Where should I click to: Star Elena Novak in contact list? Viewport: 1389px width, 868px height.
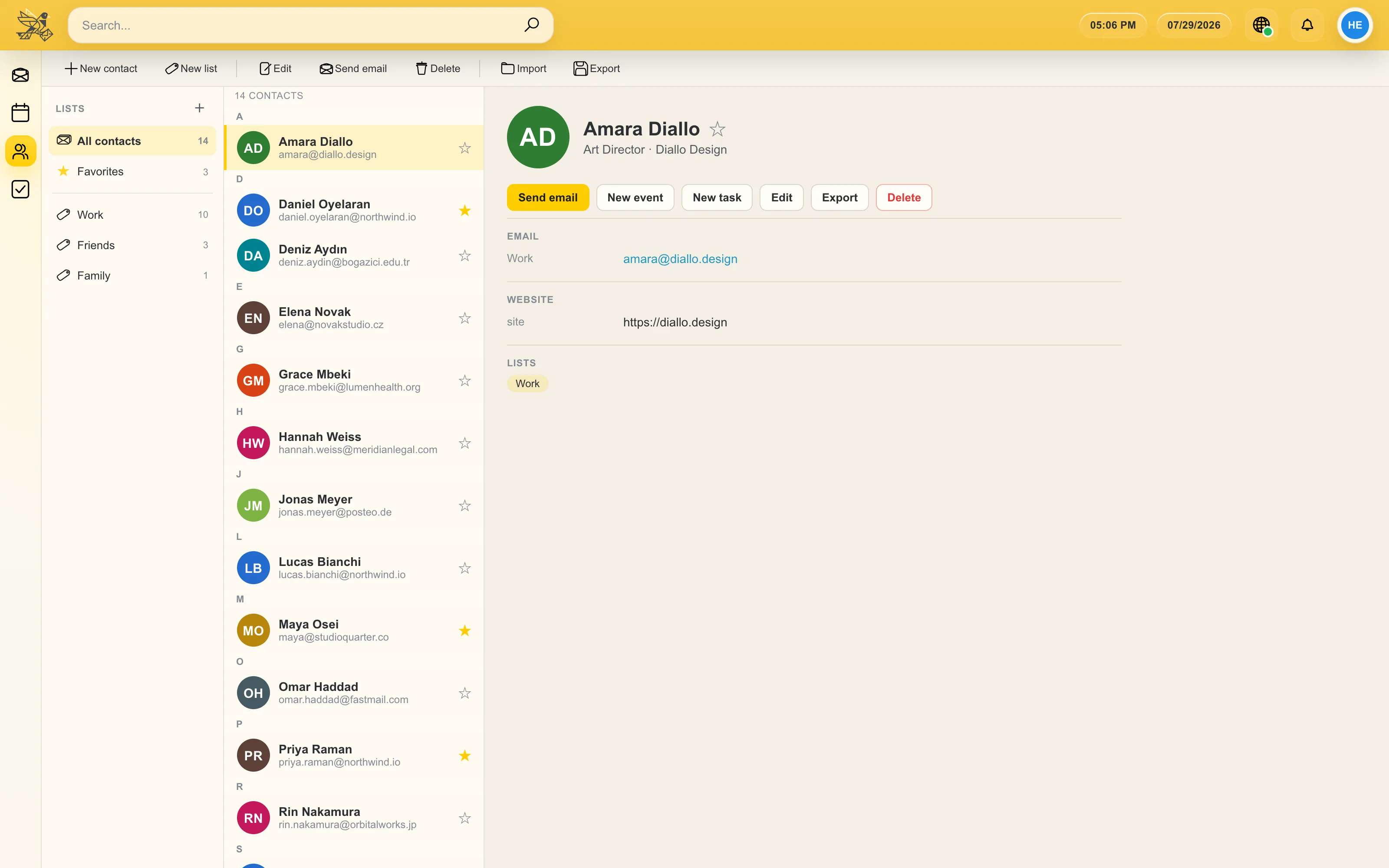click(x=465, y=318)
